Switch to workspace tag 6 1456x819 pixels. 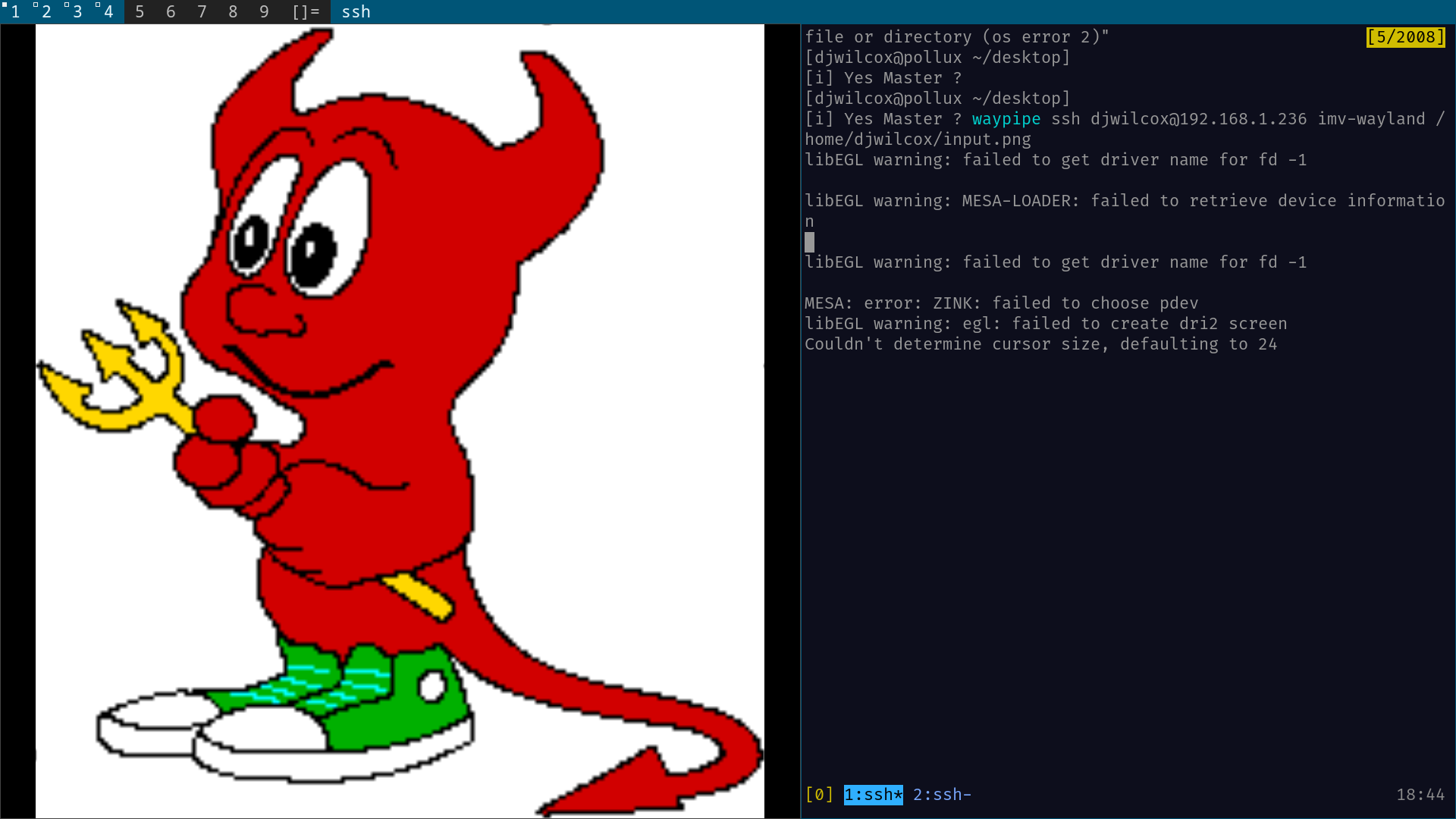171,12
